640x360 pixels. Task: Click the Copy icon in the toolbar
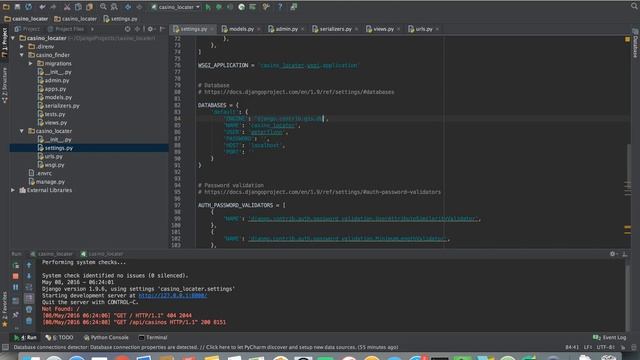[x=78, y=7]
